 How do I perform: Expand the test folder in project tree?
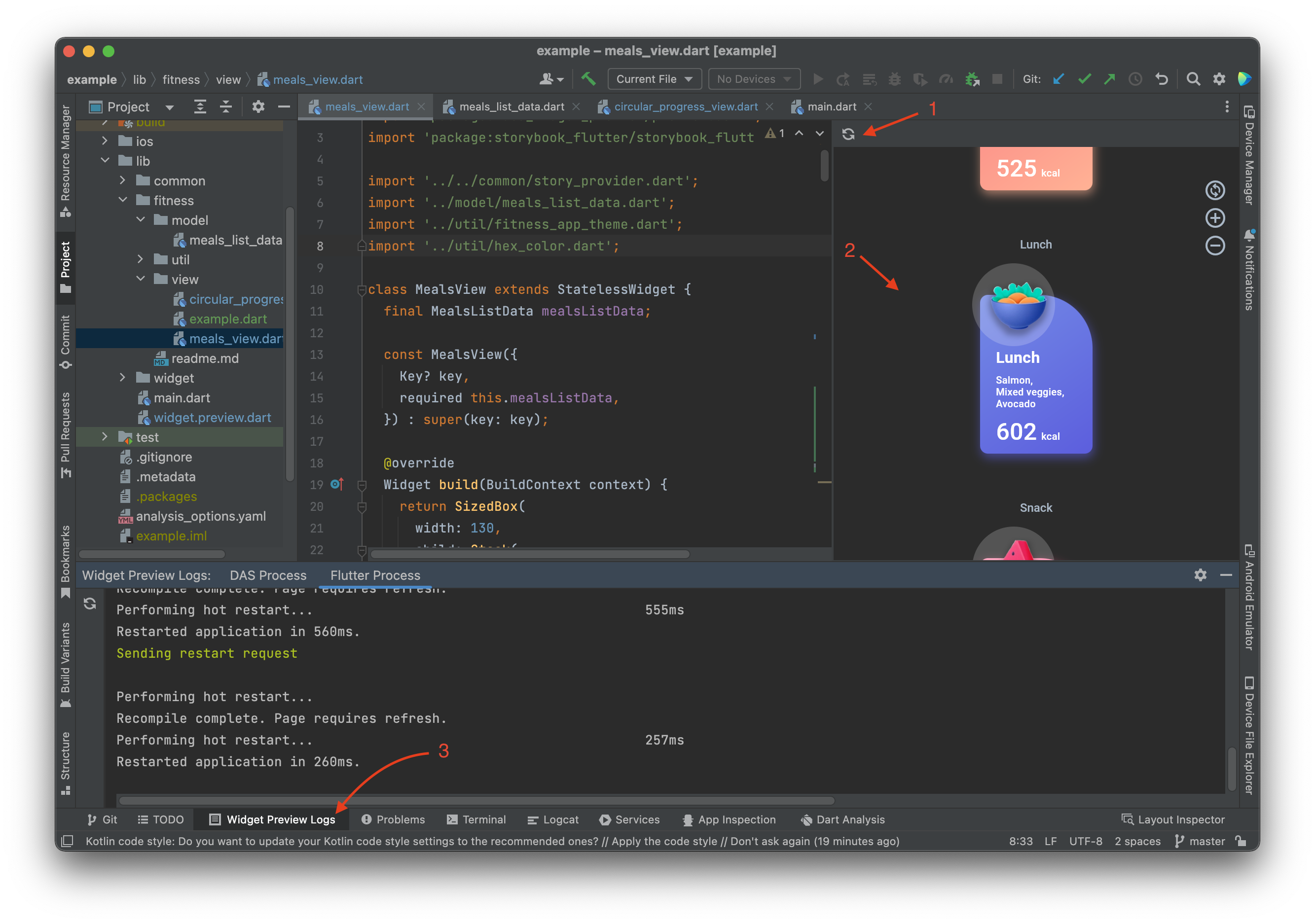[x=104, y=437]
